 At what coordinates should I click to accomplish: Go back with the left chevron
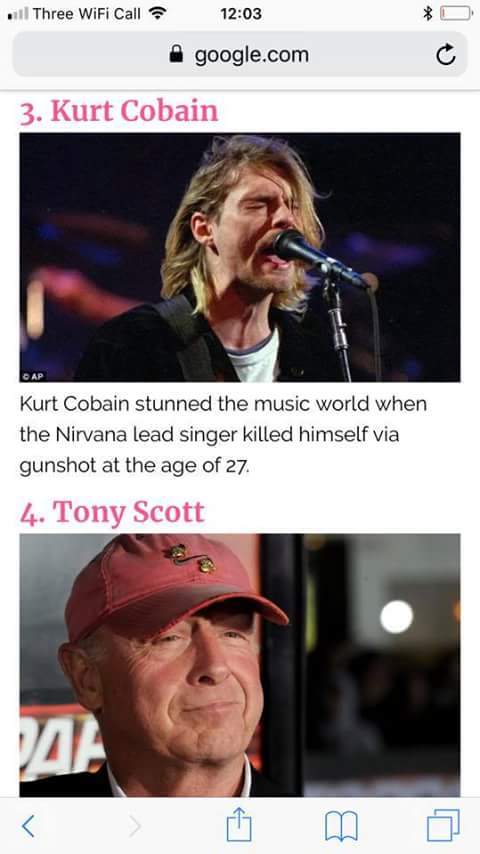28,826
